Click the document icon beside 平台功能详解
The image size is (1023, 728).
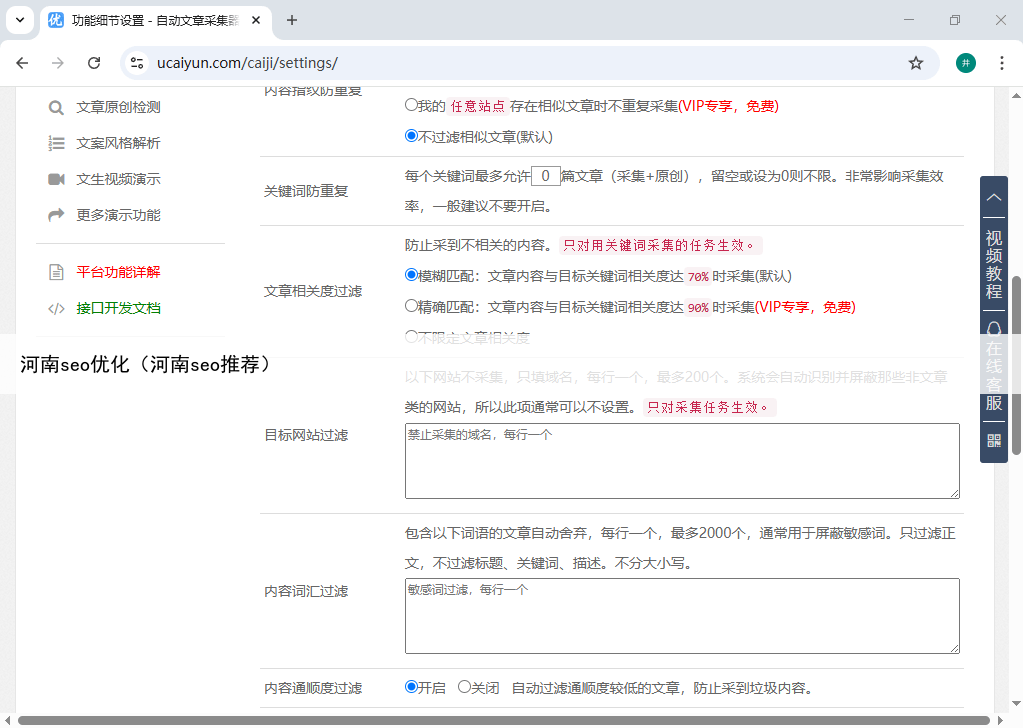[56, 272]
